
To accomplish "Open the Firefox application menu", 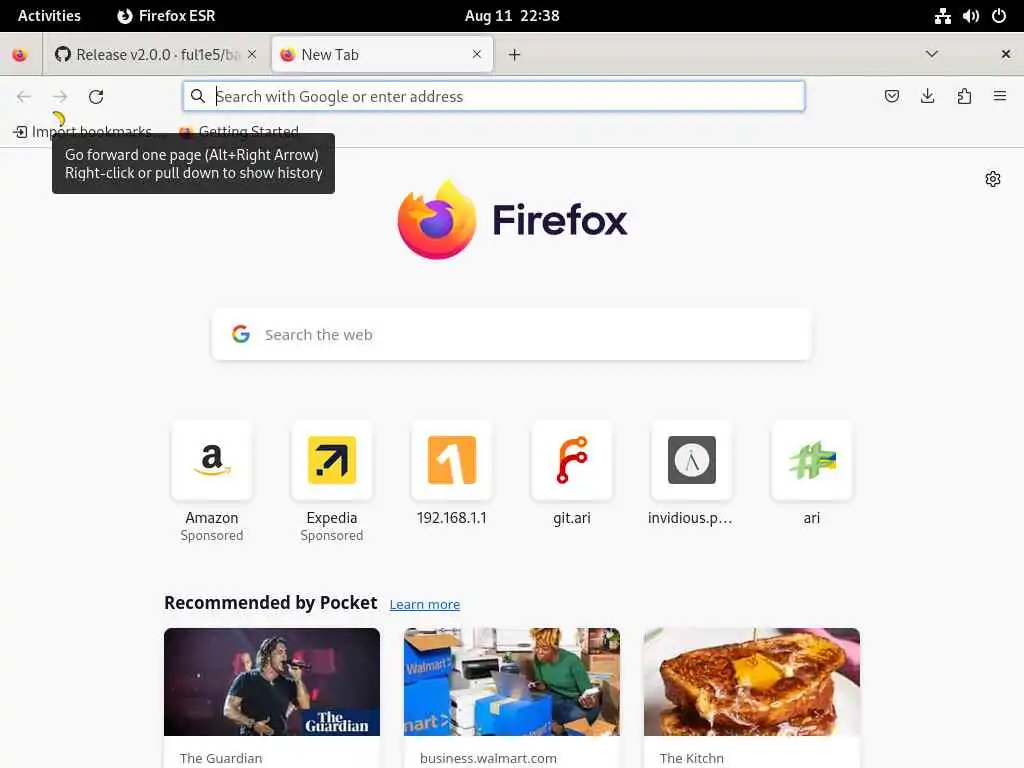I will [999, 97].
